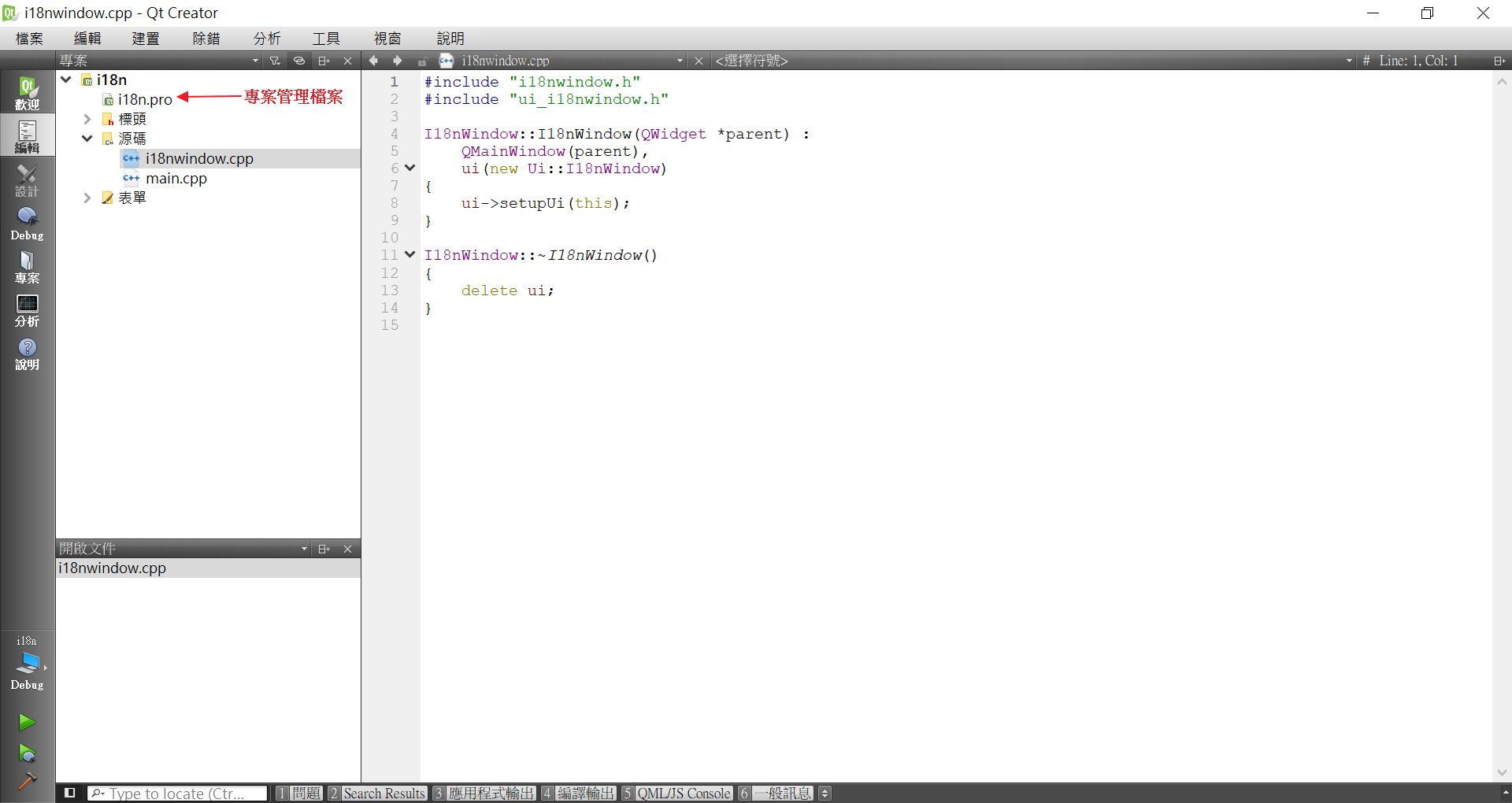Collapse the i18n project root node
This screenshot has width=1512, height=803.
[x=66, y=80]
